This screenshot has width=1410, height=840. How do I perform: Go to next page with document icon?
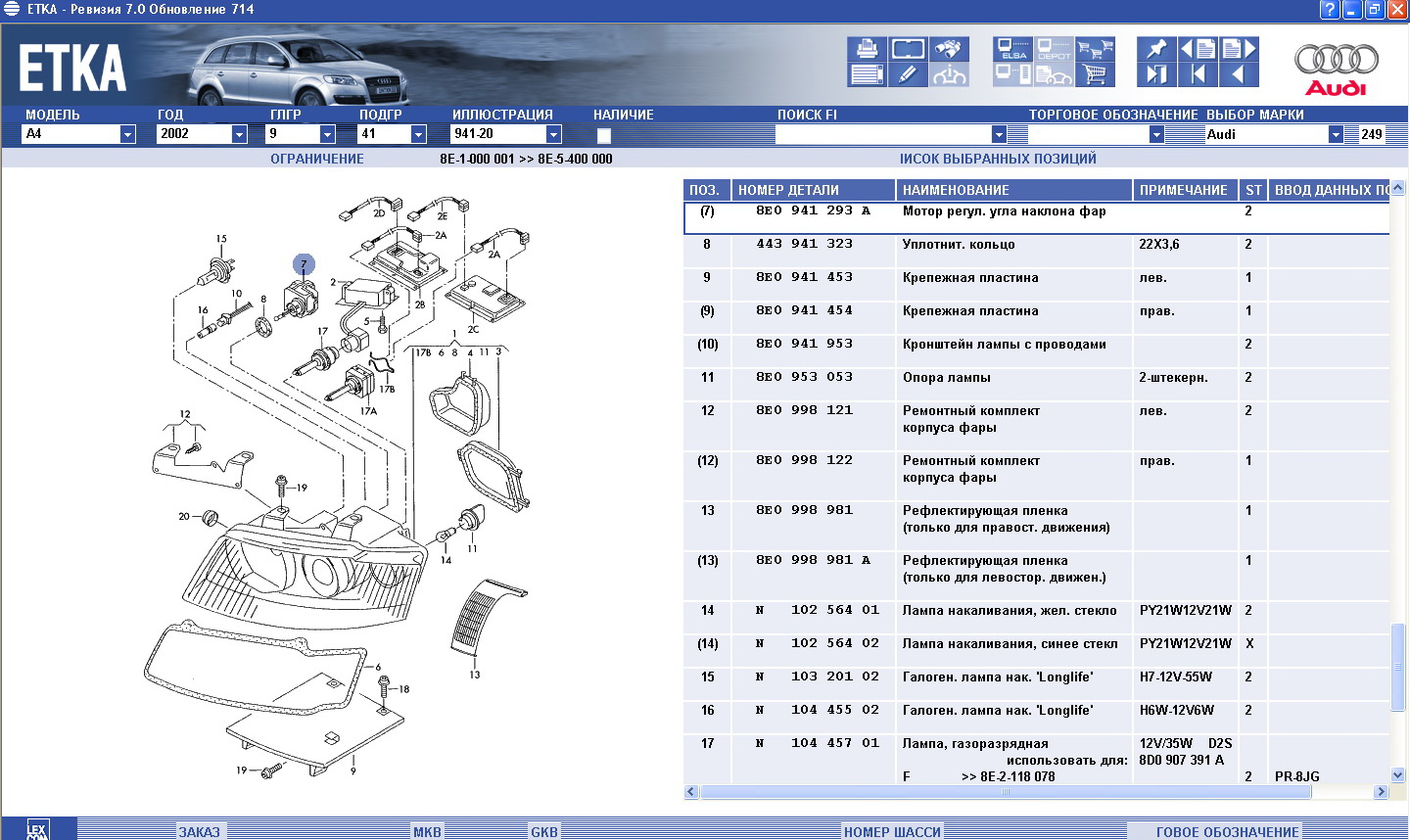[x=1239, y=49]
